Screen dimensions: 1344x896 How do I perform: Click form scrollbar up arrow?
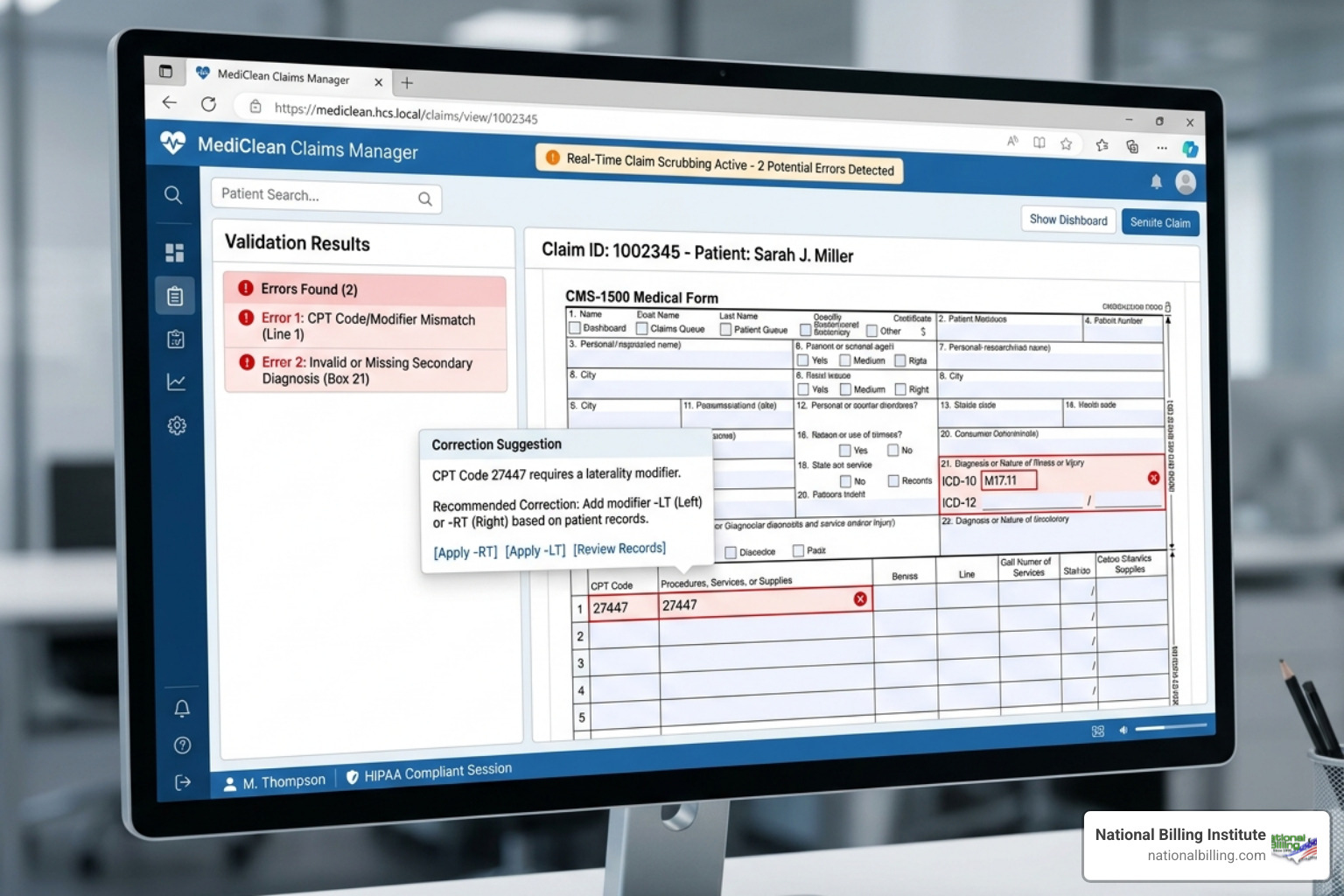1167,321
